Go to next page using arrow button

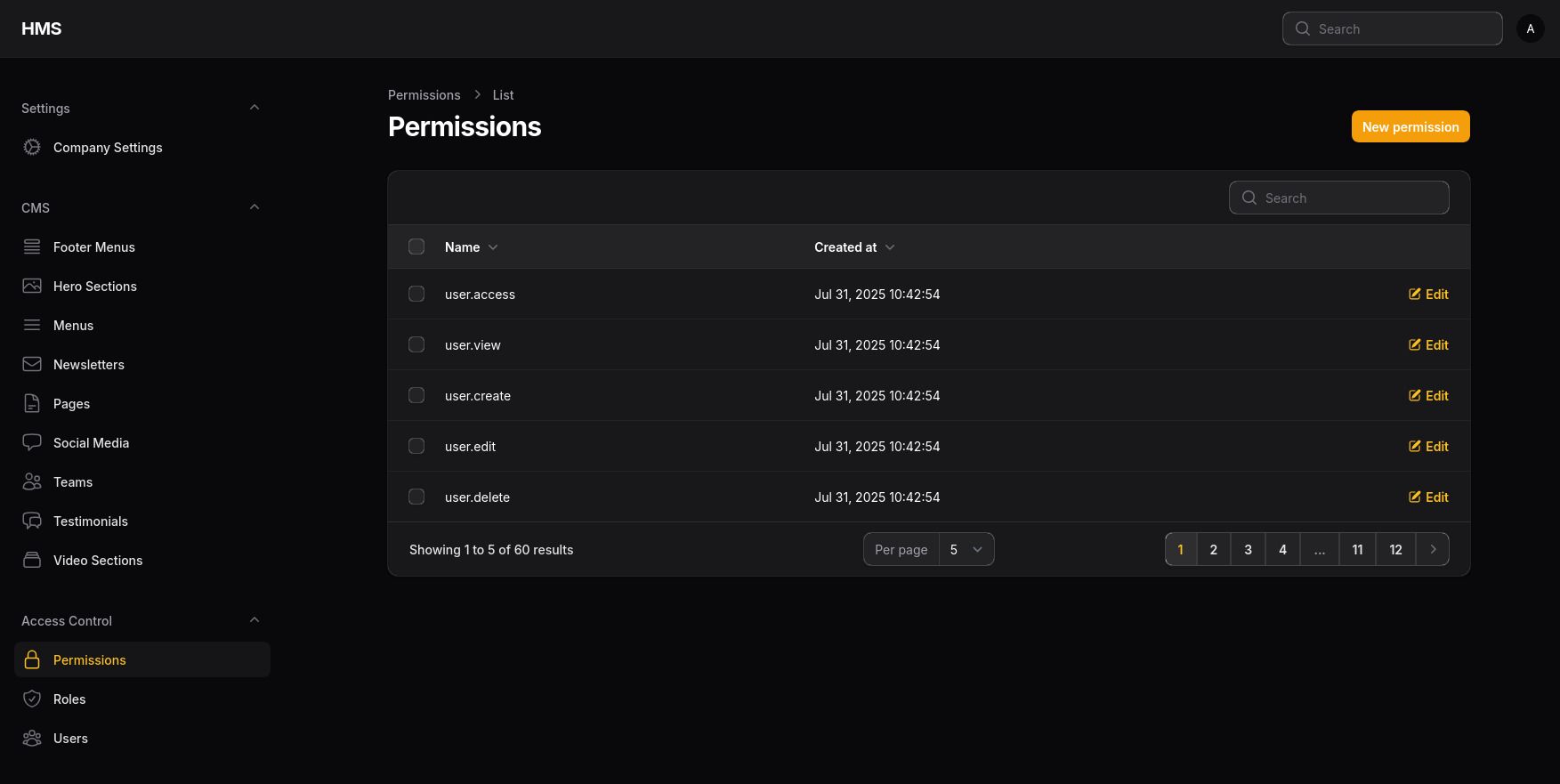coord(1433,549)
